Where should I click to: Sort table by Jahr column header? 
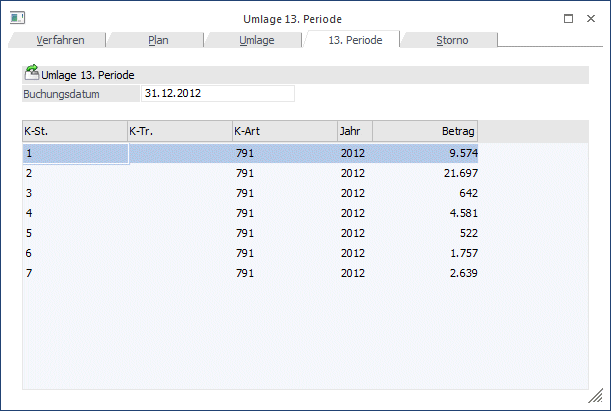point(354,131)
